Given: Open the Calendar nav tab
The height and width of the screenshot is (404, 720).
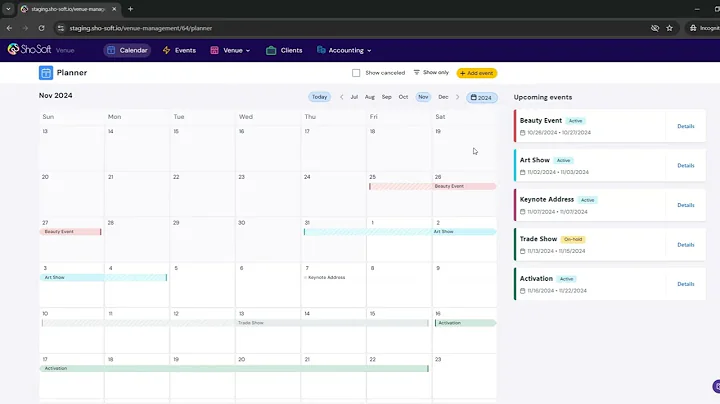Looking at the screenshot, I should pyautogui.click(x=127, y=50).
